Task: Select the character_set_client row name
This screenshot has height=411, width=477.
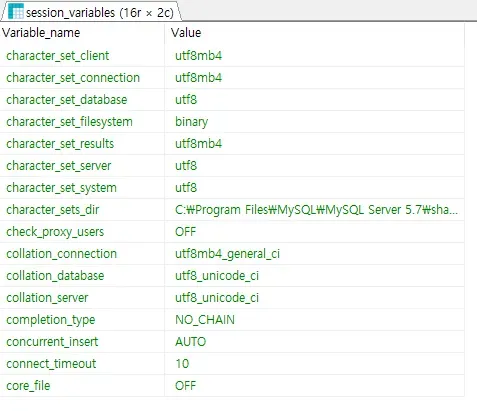Action: [58, 56]
